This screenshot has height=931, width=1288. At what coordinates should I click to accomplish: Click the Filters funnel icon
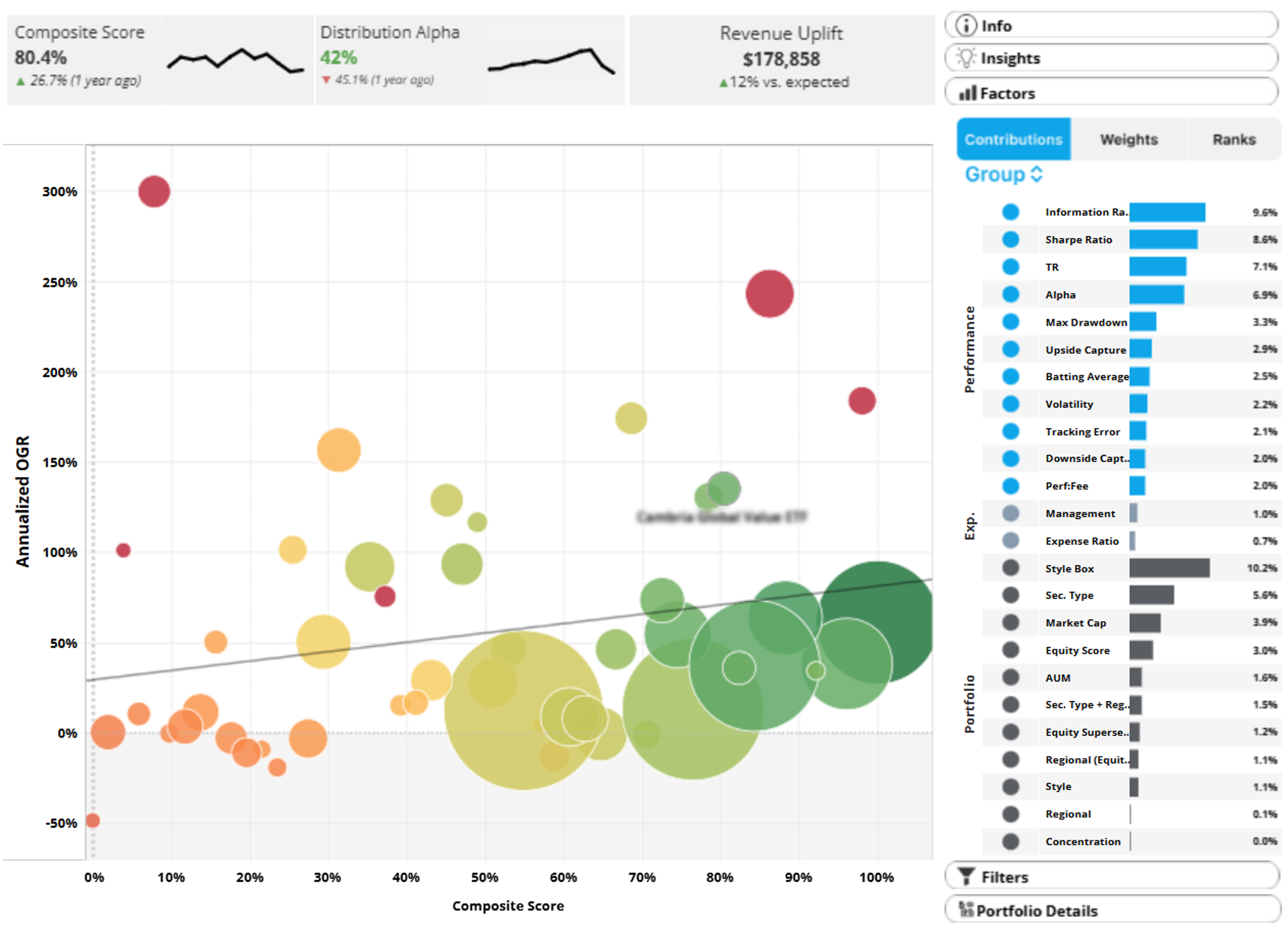966,876
